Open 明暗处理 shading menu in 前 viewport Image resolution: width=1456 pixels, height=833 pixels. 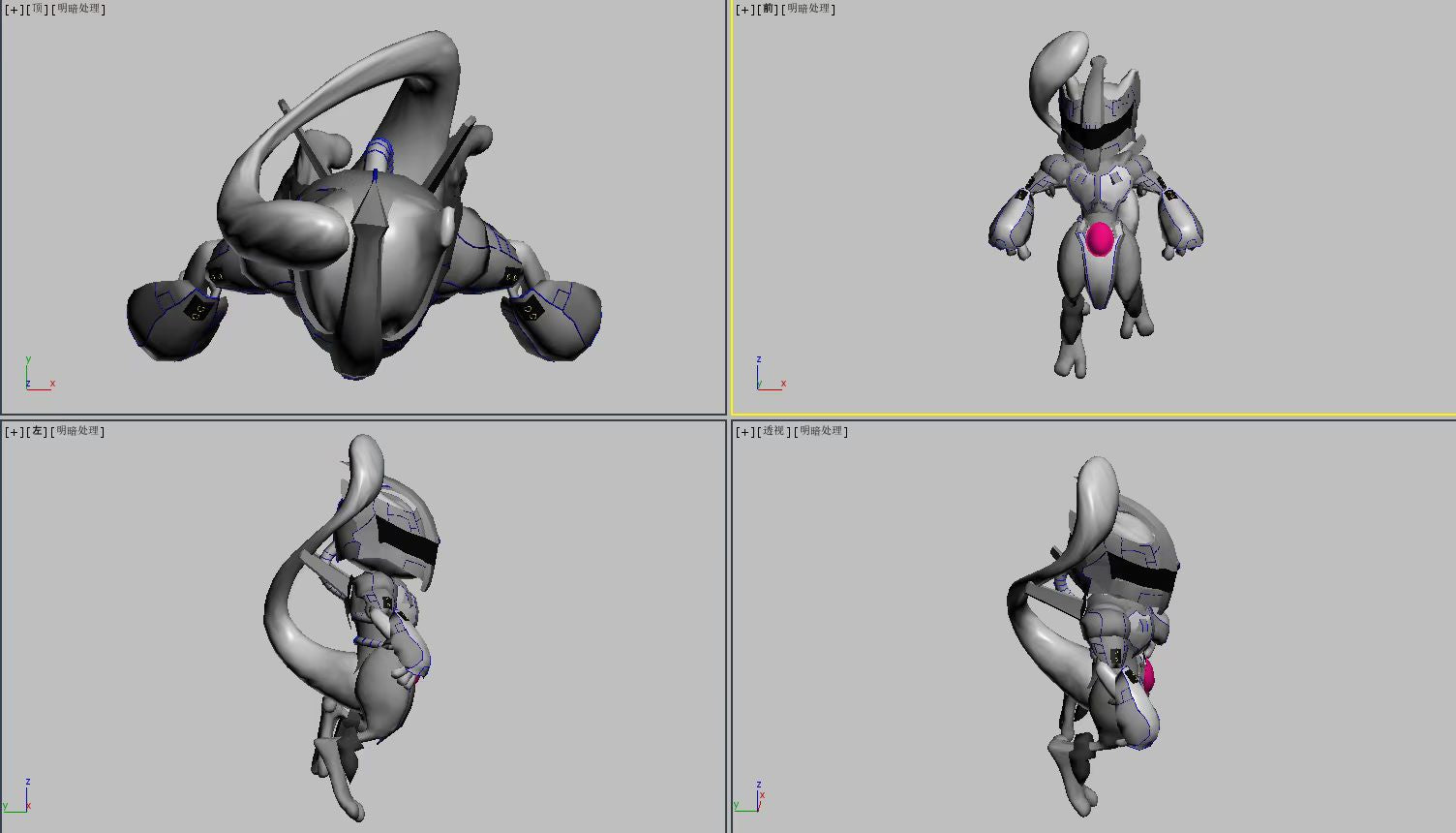809,9
